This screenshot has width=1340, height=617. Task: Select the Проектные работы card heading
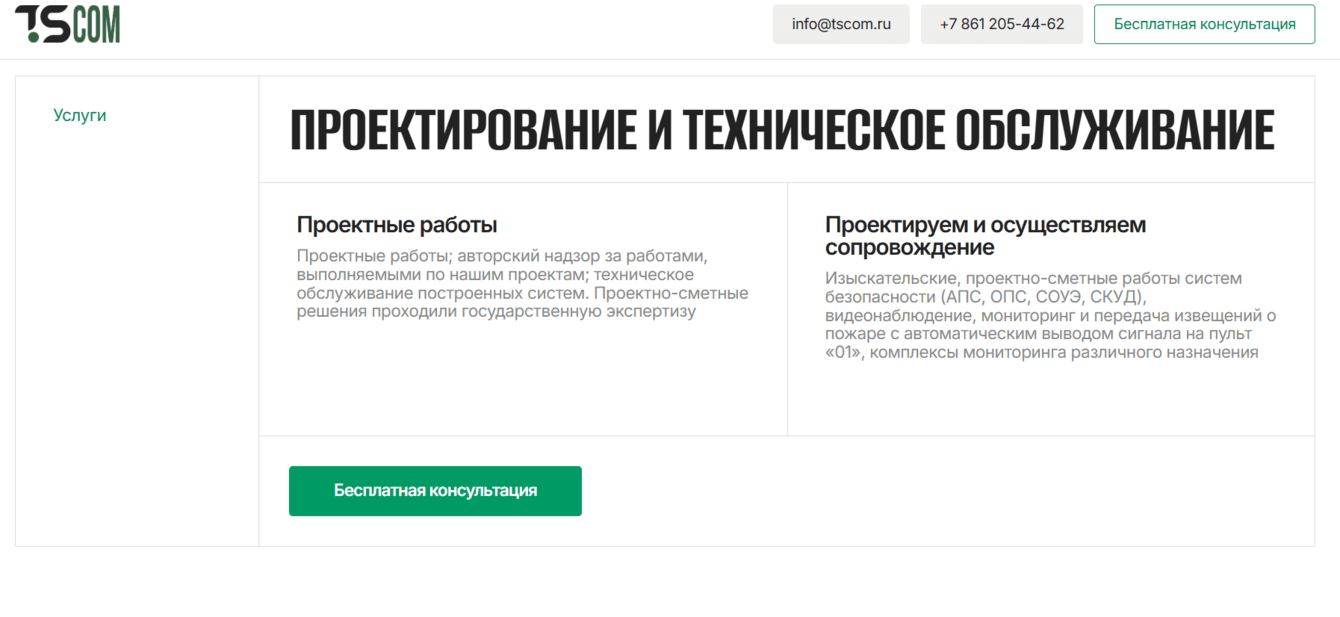click(x=397, y=225)
